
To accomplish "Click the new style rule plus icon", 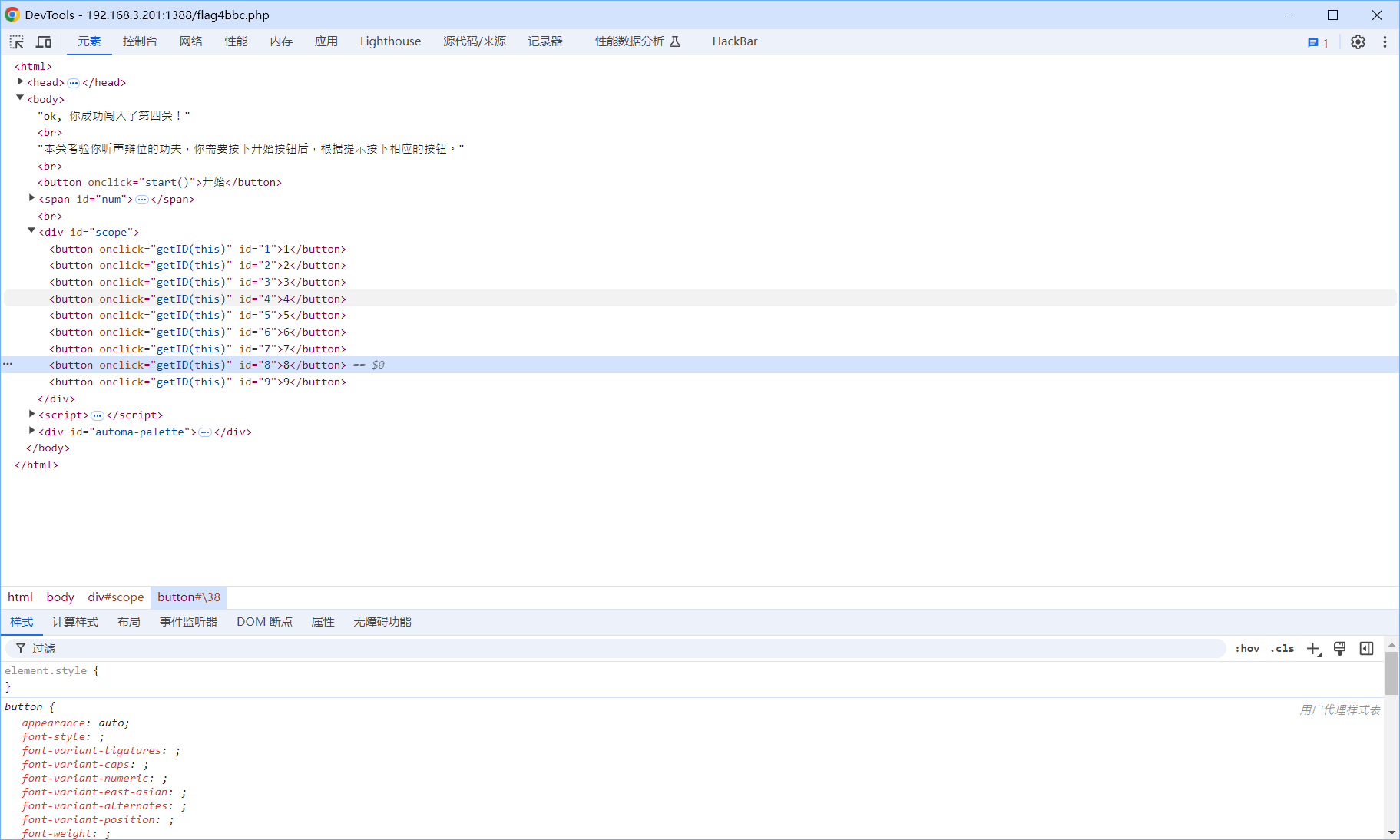I will [x=1314, y=649].
